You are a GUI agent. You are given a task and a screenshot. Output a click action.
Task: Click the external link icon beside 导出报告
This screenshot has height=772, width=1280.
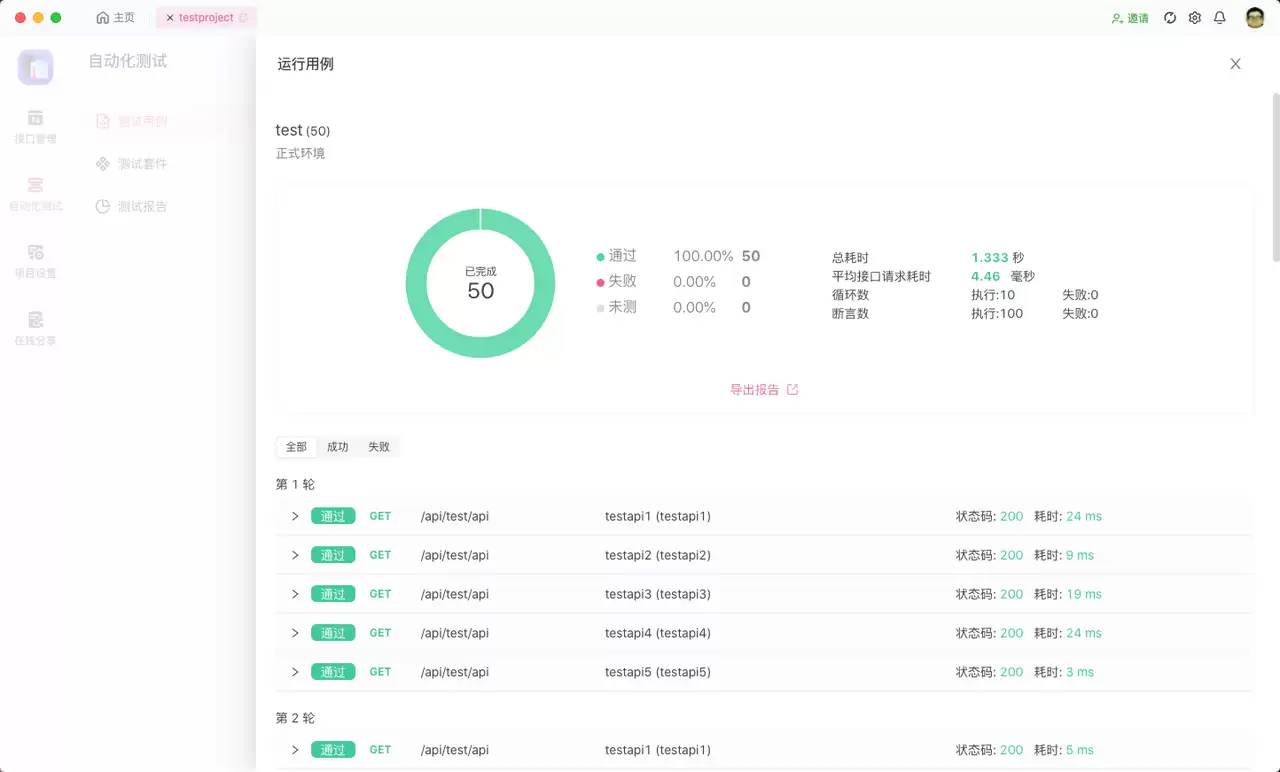click(x=793, y=390)
